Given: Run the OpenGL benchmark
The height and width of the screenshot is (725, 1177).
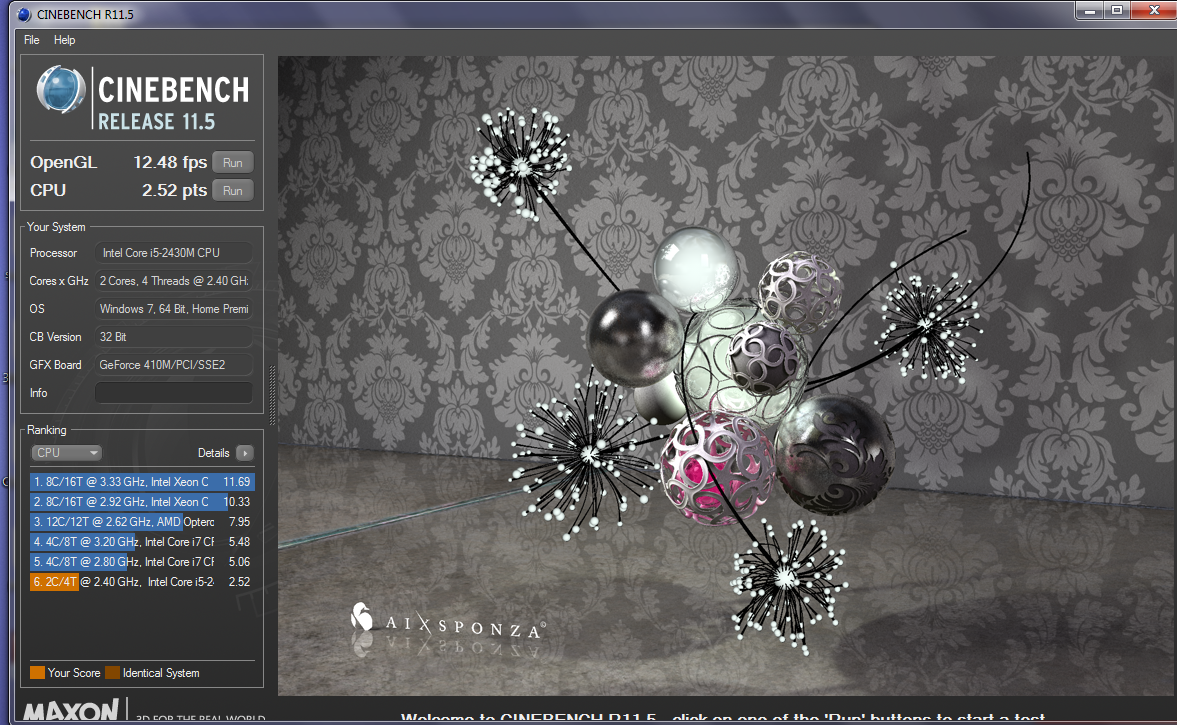Looking at the screenshot, I should [x=233, y=163].
